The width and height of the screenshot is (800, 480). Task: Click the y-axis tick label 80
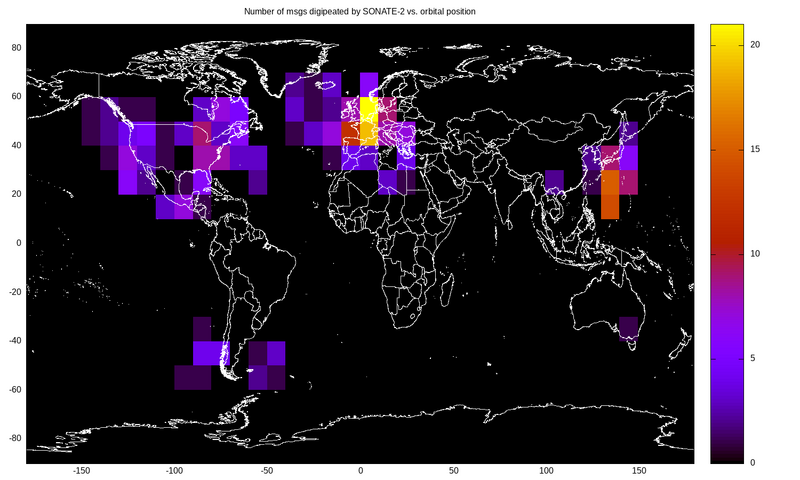(16, 47)
